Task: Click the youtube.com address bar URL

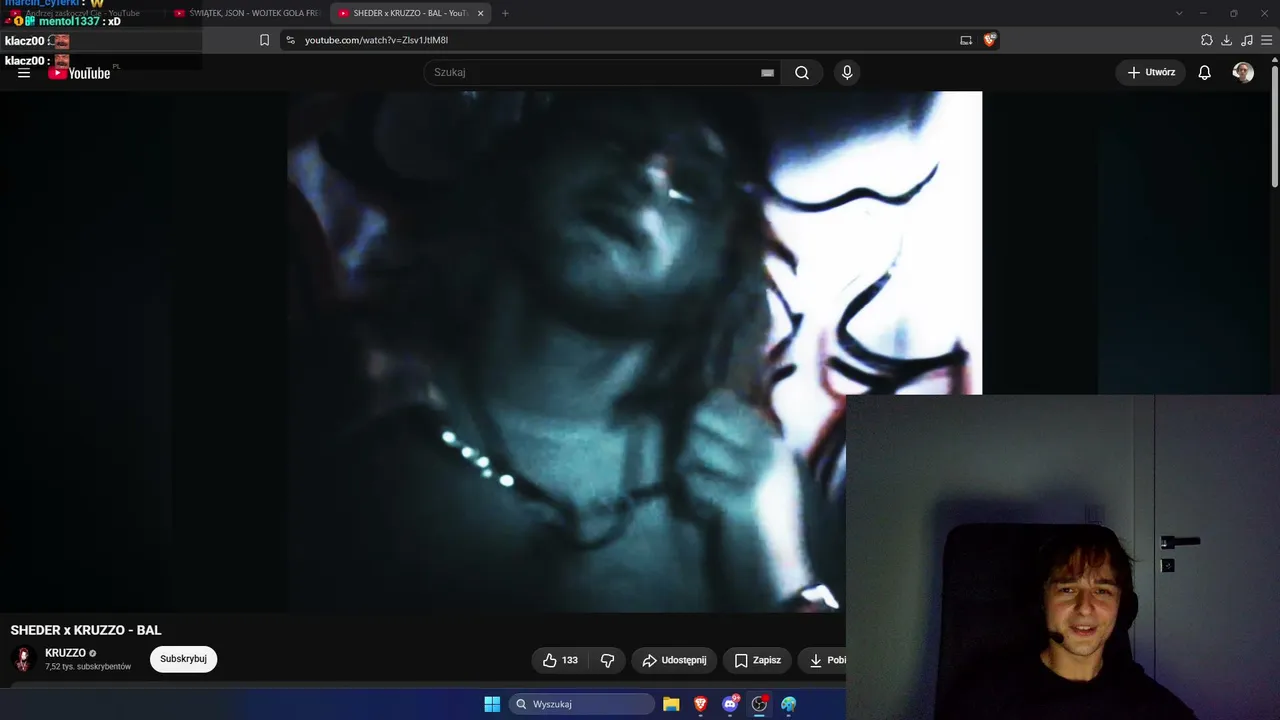Action: click(x=376, y=40)
